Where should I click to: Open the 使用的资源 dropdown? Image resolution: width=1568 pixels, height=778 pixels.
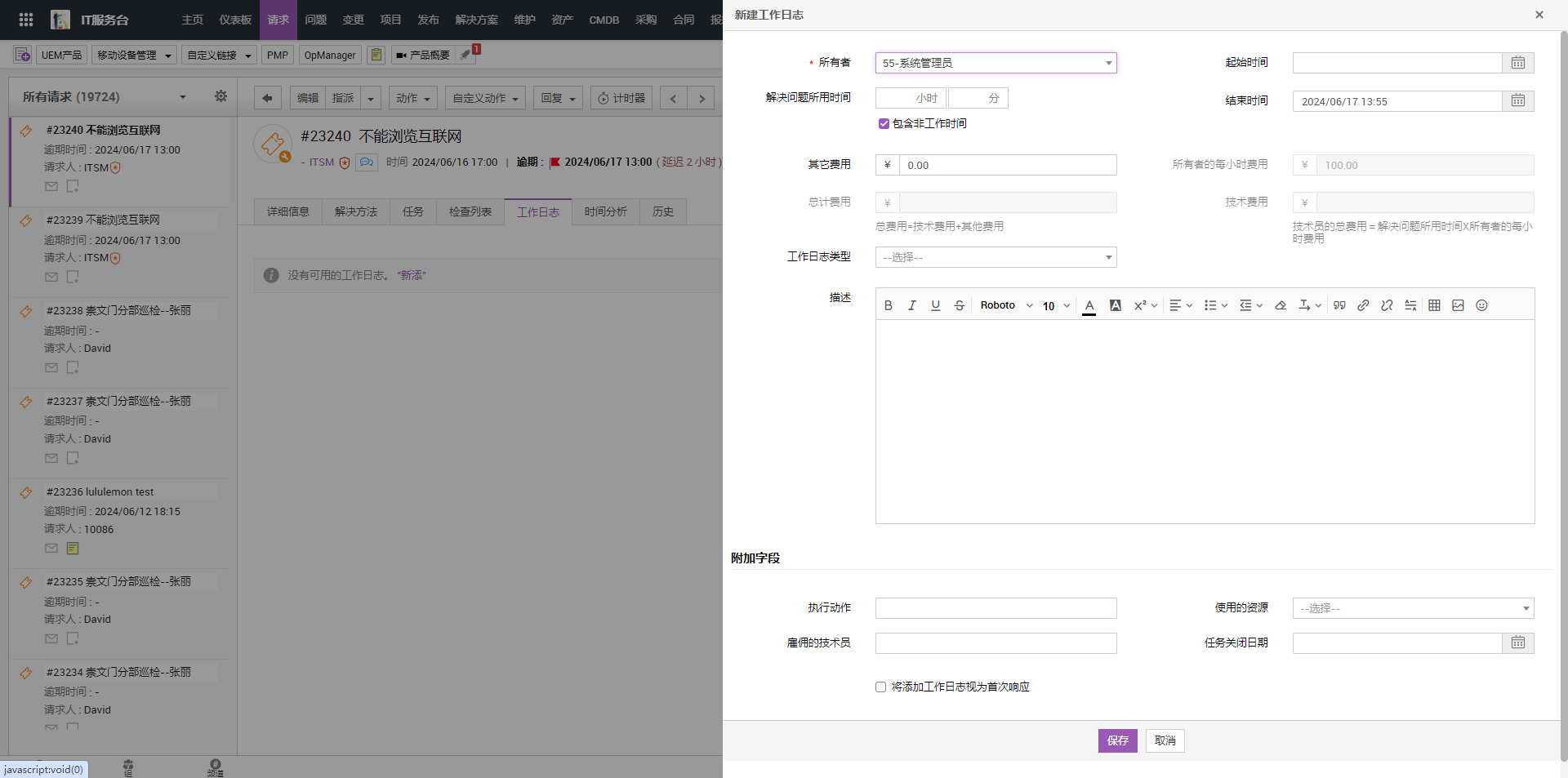[1413, 608]
